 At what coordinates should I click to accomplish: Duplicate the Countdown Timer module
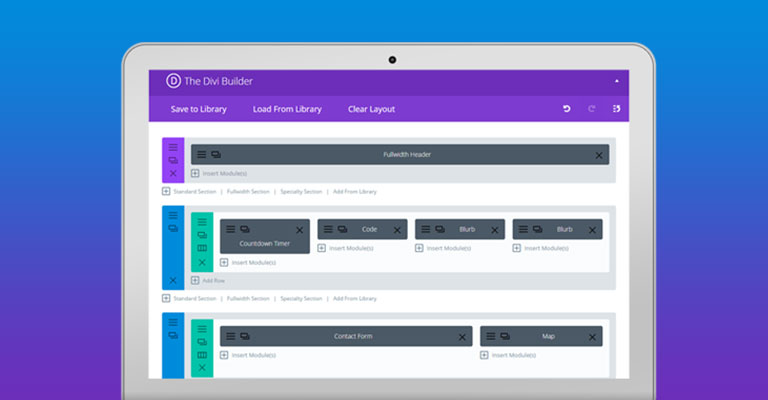[x=245, y=229]
